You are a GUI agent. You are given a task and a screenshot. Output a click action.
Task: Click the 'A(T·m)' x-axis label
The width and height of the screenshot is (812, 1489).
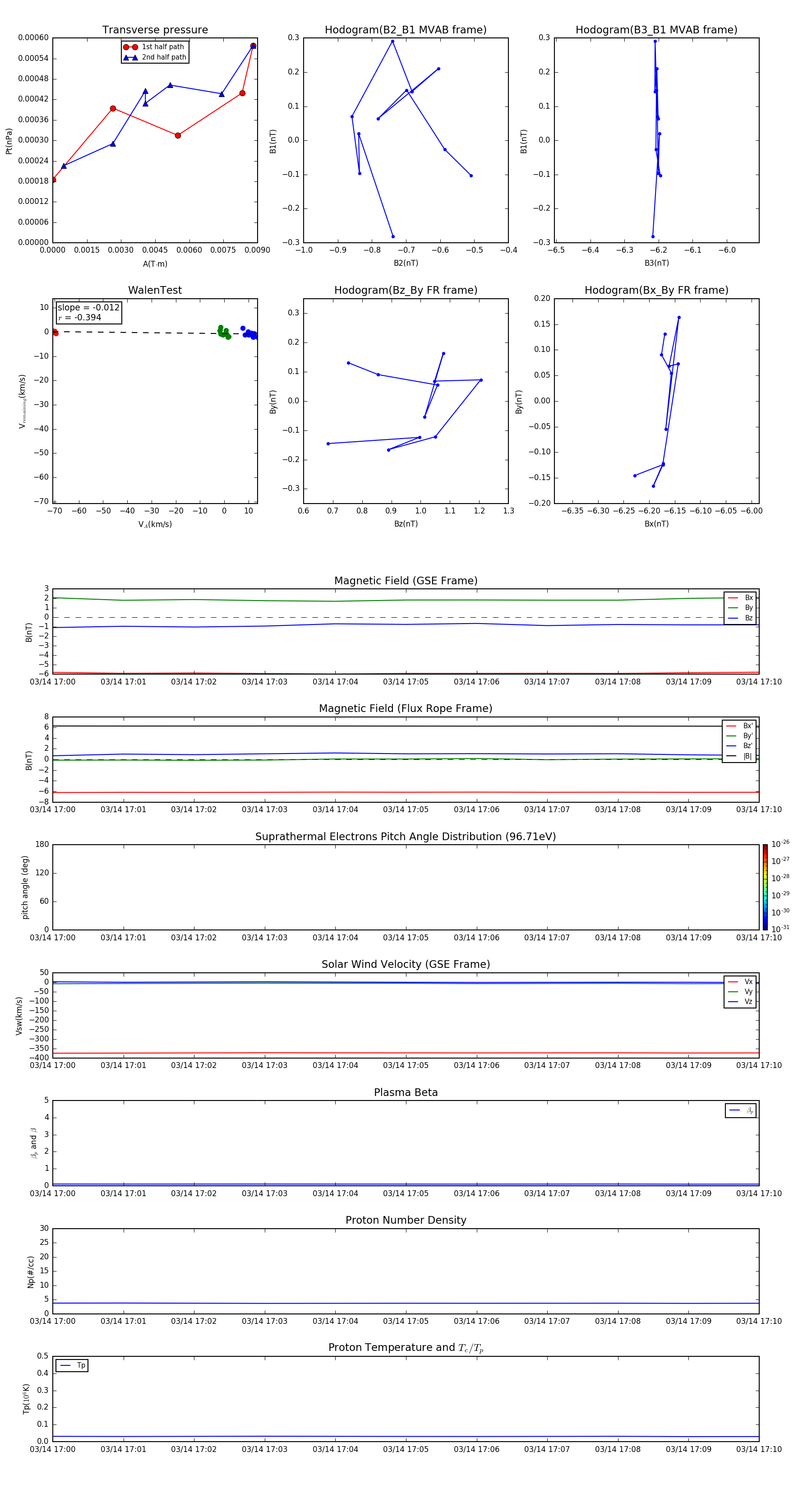click(x=155, y=264)
